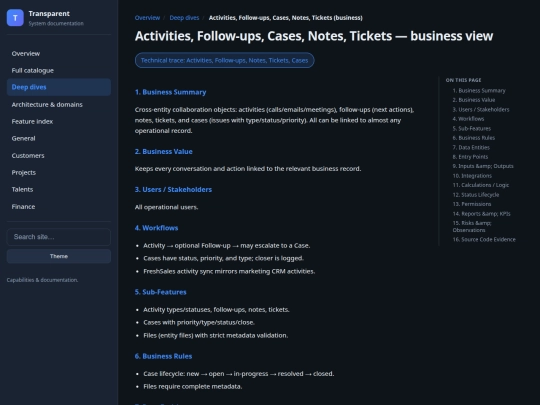The height and width of the screenshot is (405, 540).
Task: Toggle the Theme button
Action: click(x=59, y=256)
